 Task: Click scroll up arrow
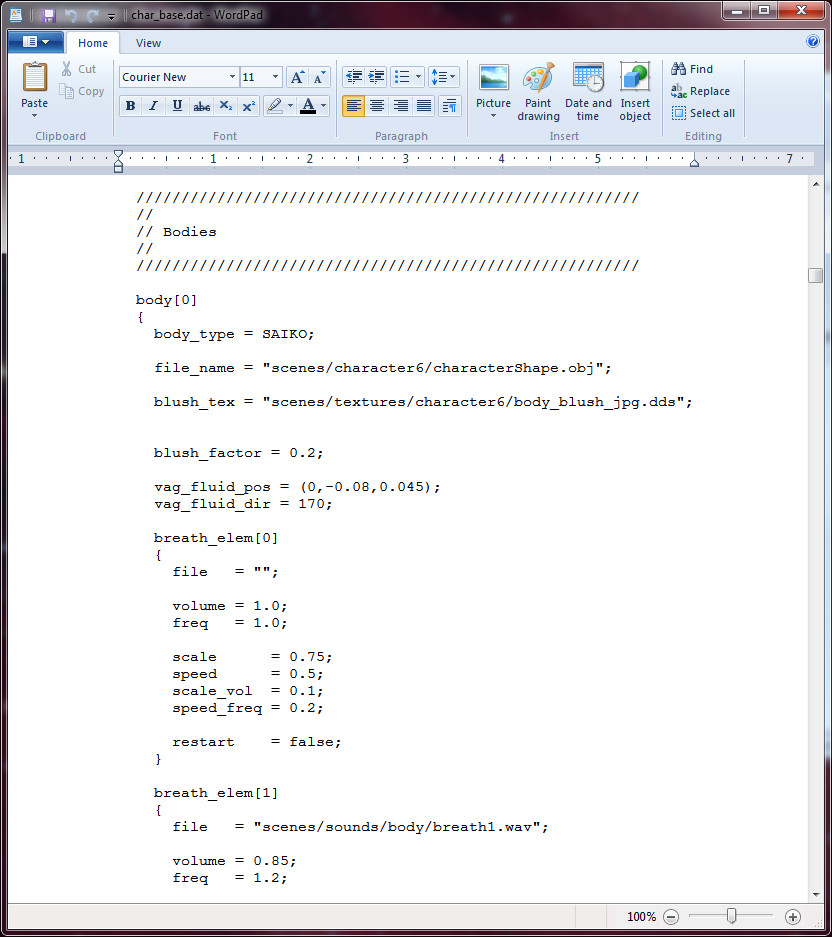tap(816, 185)
